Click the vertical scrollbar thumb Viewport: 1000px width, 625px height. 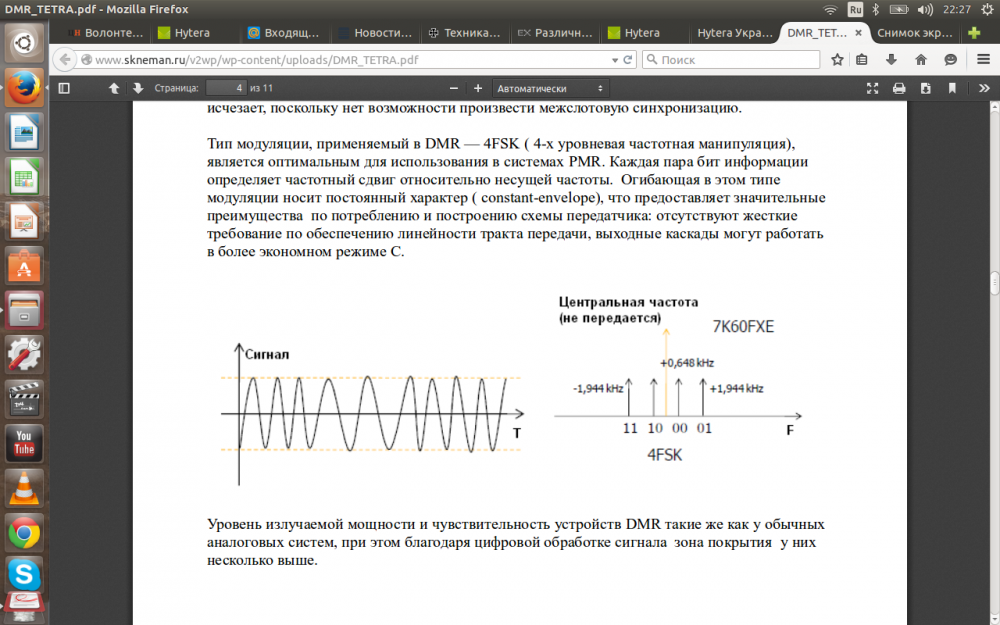point(995,283)
